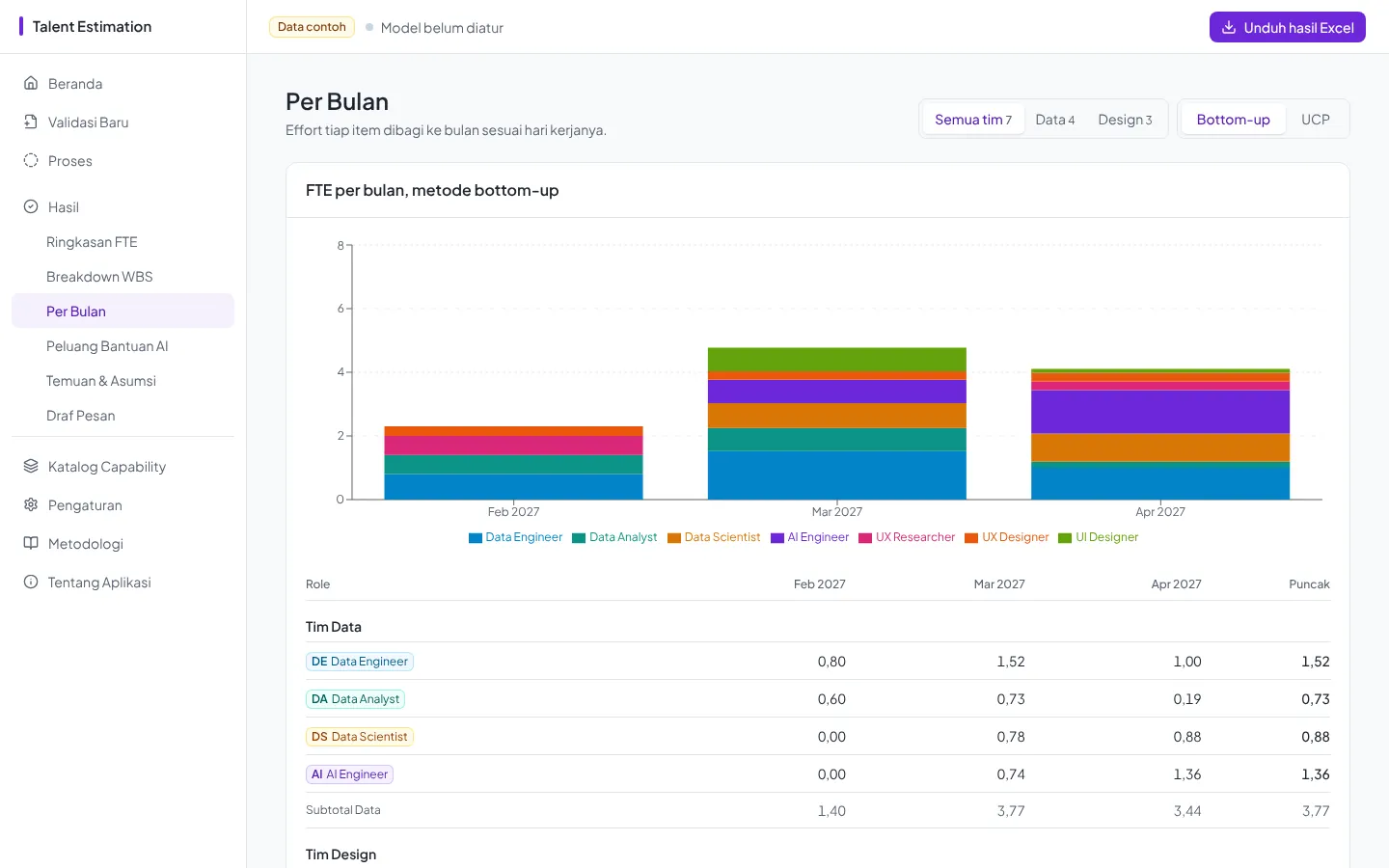The height and width of the screenshot is (868, 1389).
Task: Switch to UCP method
Action: pyautogui.click(x=1316, y=120)
